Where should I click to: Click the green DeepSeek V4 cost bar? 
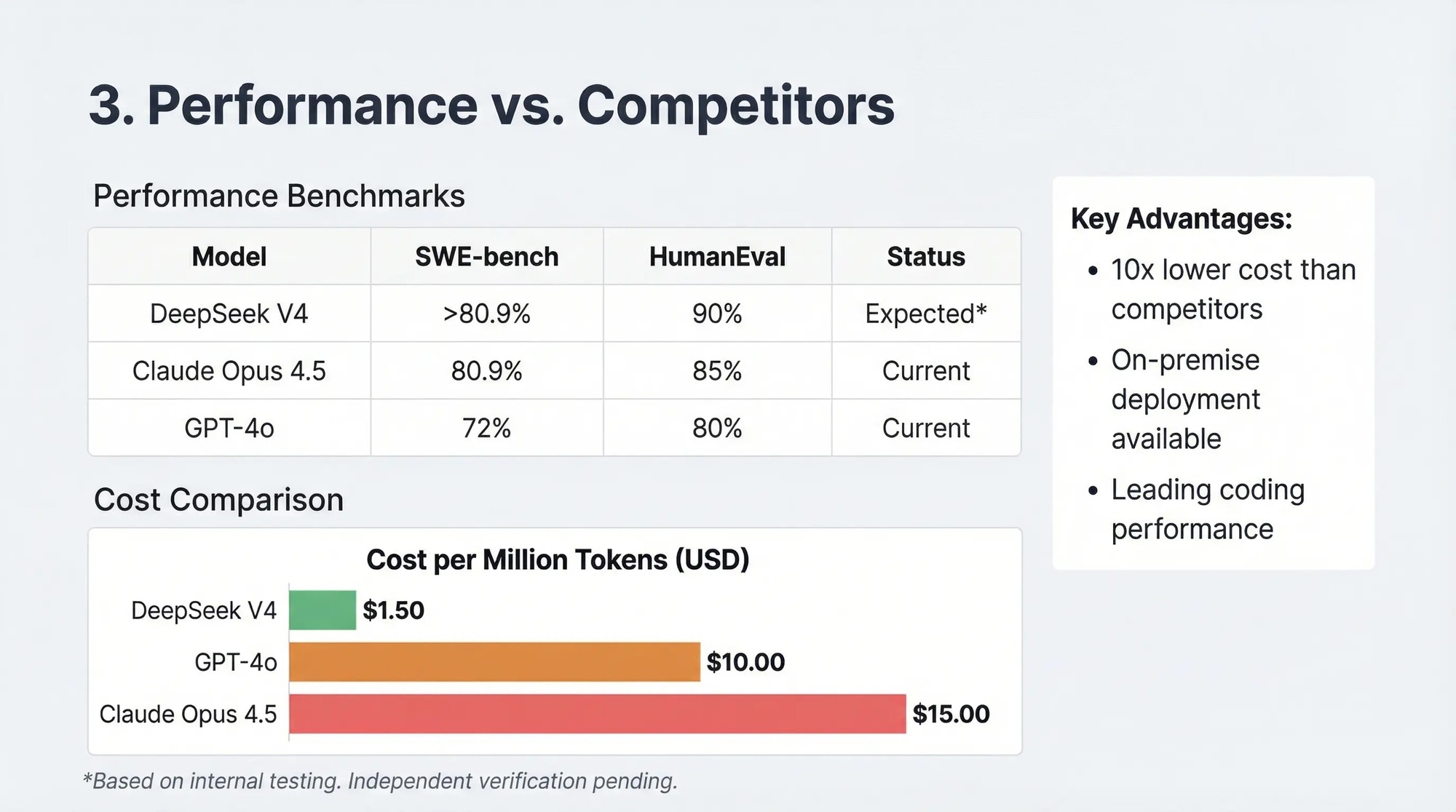coord(323,610)
